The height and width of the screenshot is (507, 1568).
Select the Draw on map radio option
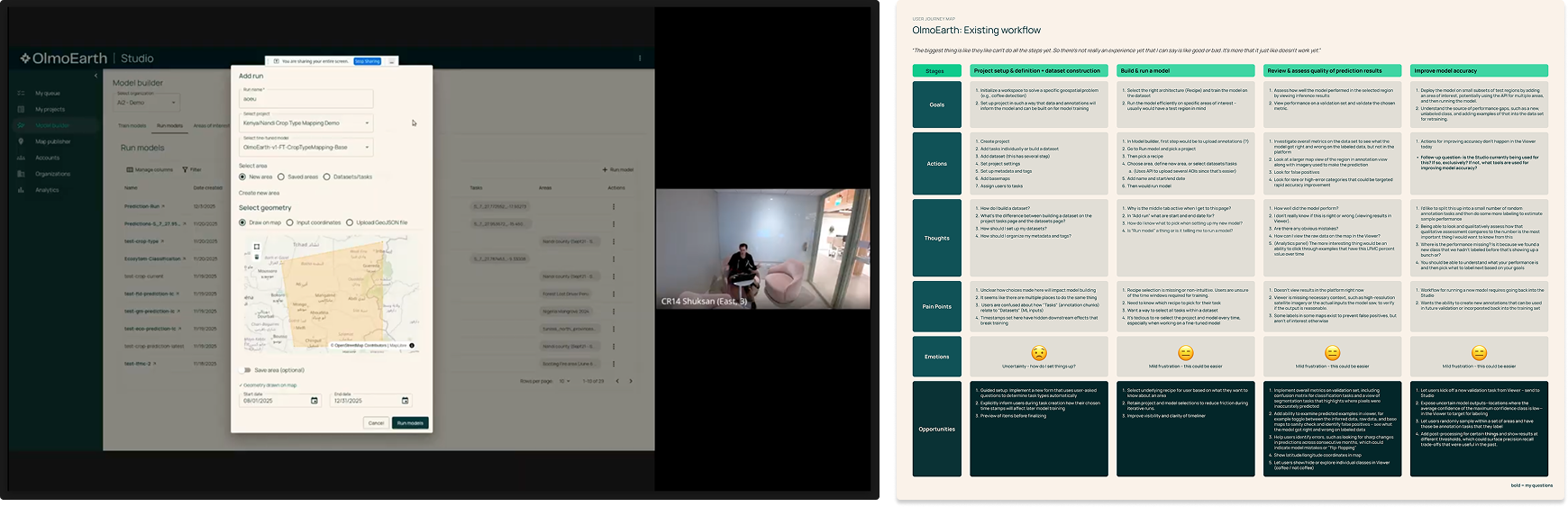point(242,222)
